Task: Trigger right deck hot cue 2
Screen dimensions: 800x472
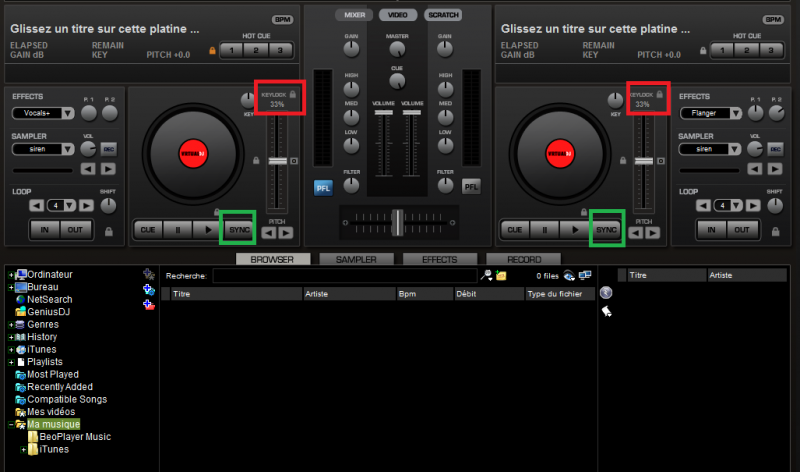Action: [746, 50]
